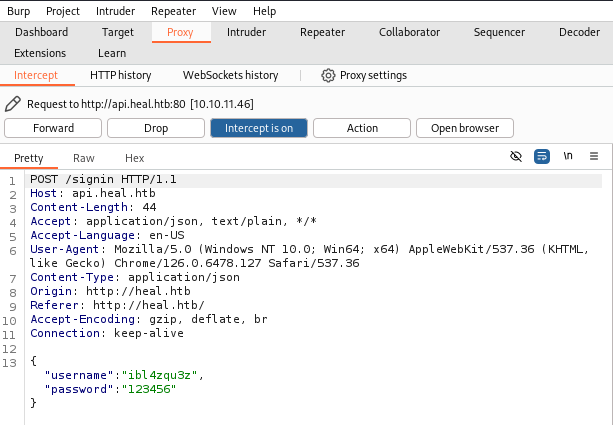Switch to WebSockets history tab
This screenshot has height=425, width=613.
[230, 75]
